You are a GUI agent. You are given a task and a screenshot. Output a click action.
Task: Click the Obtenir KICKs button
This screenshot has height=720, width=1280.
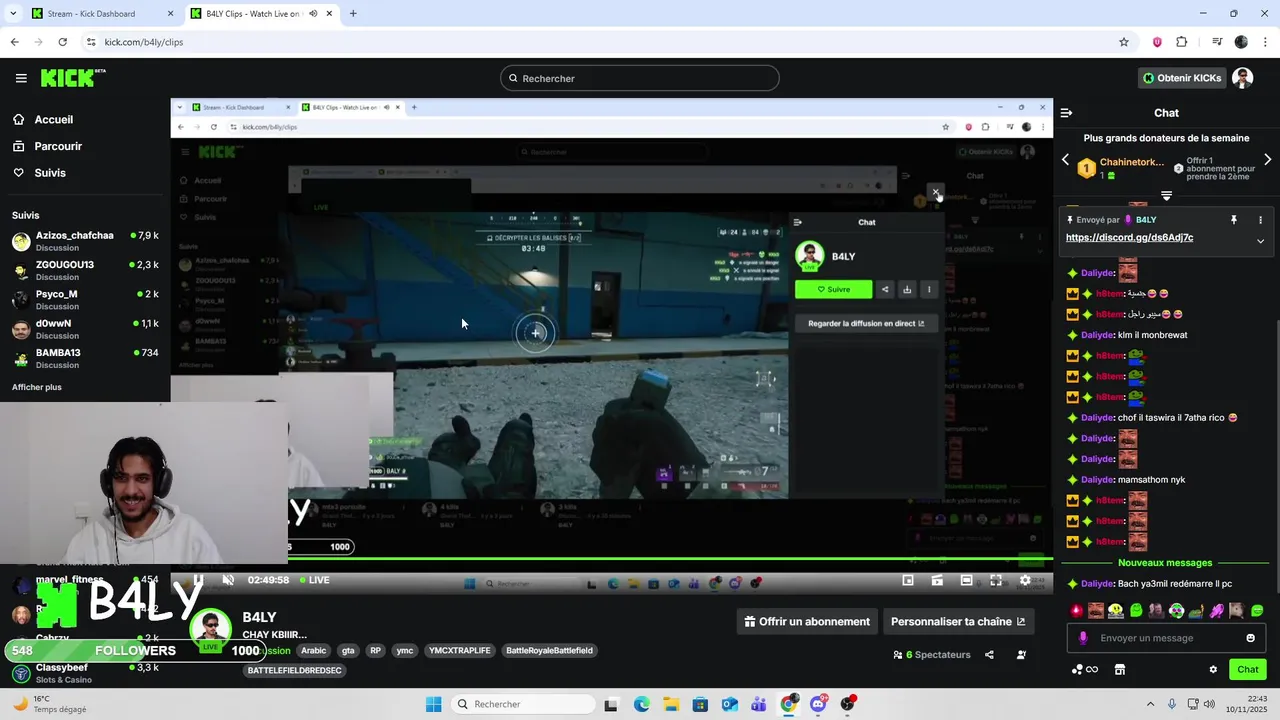point(1182,78)
